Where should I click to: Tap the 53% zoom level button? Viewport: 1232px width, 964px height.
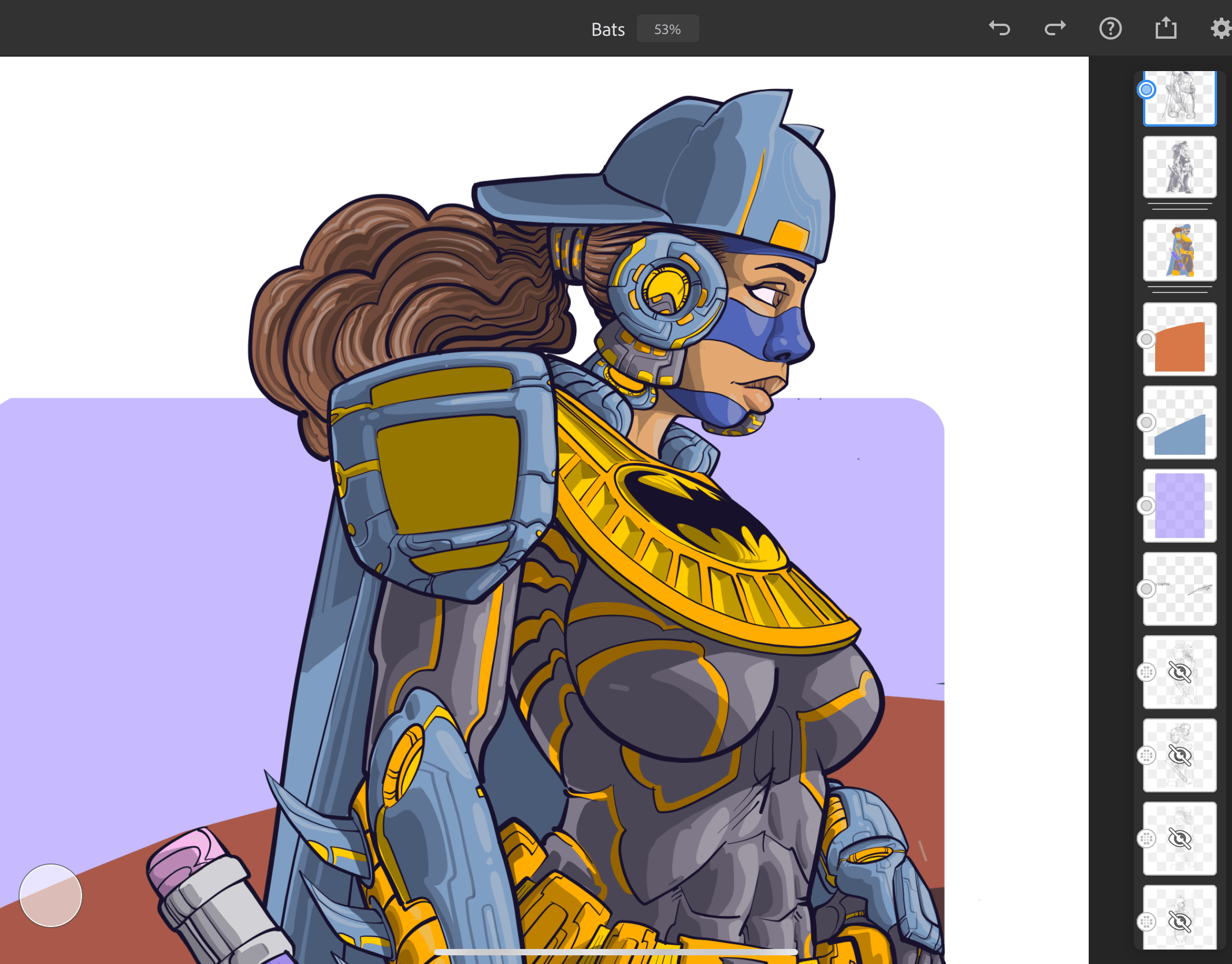tap(667, 29)
